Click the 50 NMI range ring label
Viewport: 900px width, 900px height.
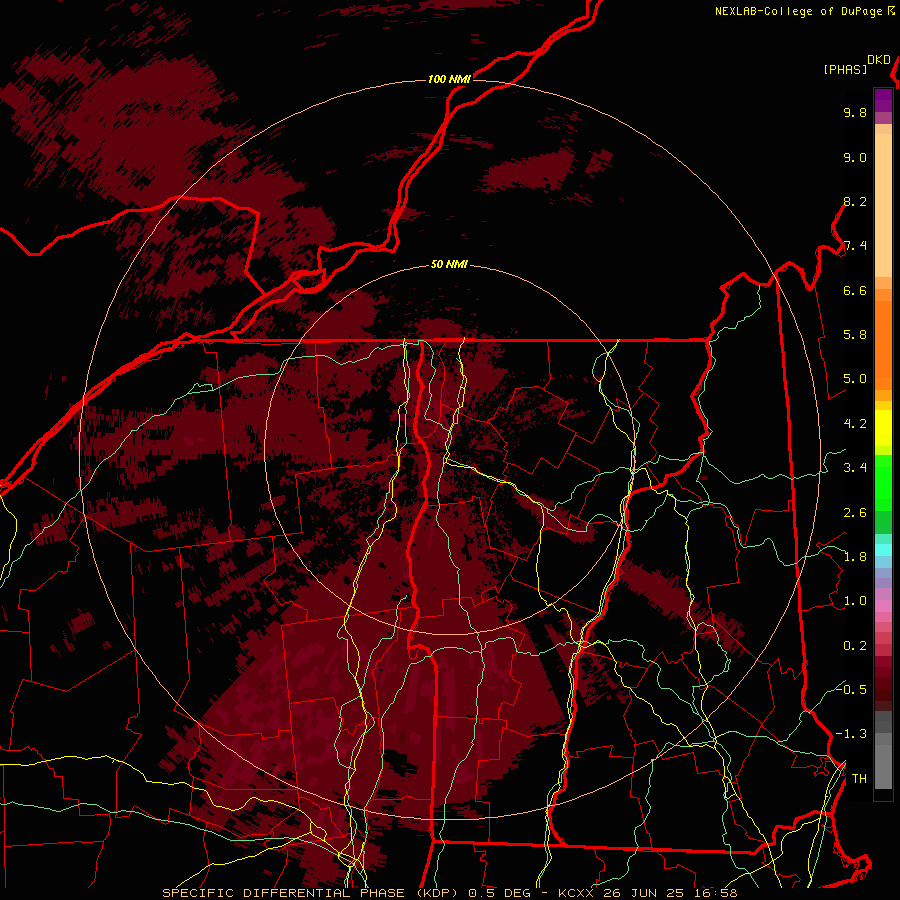(x=449, y=264)
